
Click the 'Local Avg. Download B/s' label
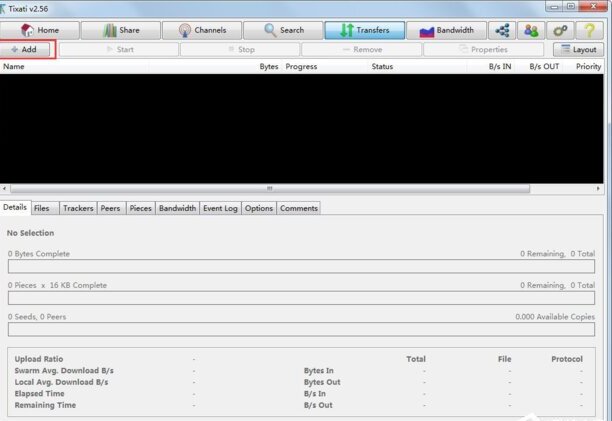coord(61,382)
